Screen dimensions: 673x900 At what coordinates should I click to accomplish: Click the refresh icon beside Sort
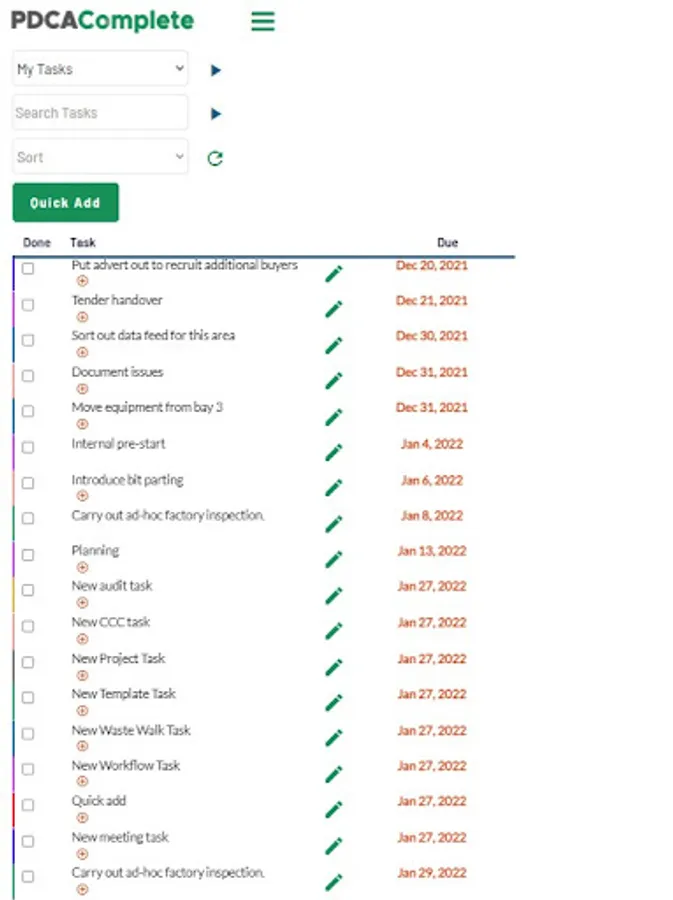click(214, 158)
